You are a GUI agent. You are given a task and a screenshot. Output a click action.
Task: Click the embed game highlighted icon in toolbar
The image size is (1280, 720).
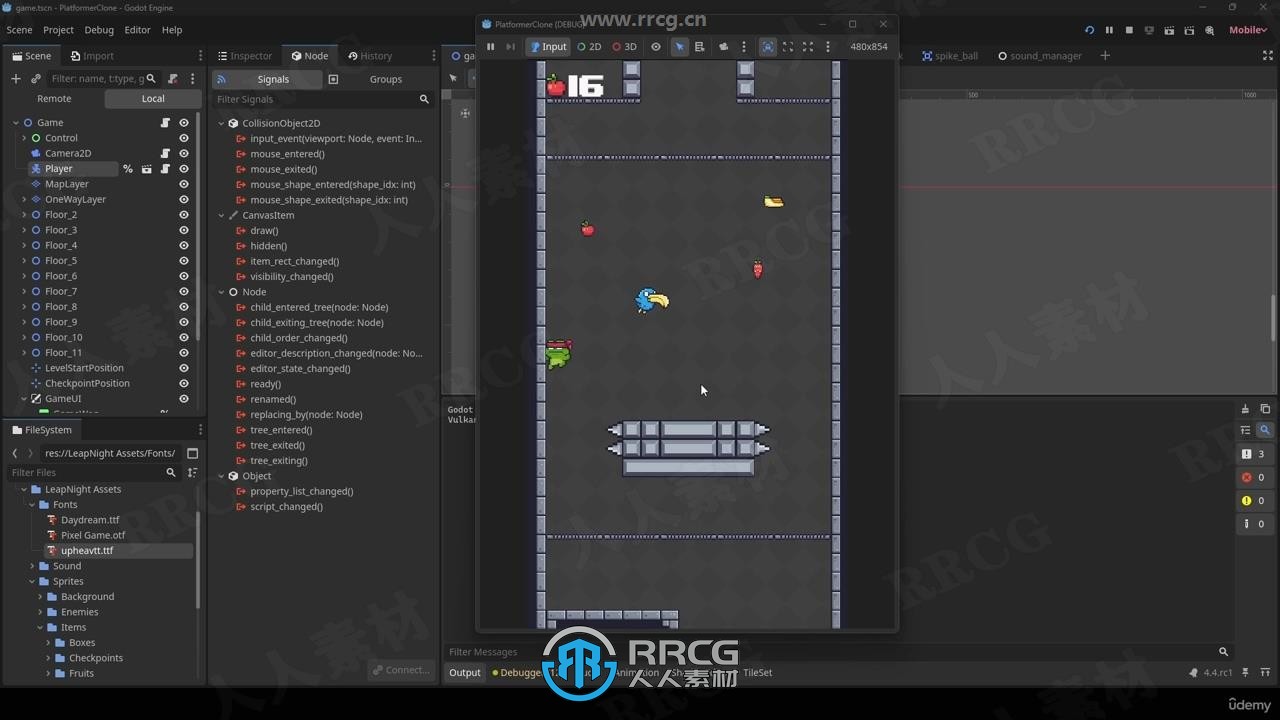(767, 47)
